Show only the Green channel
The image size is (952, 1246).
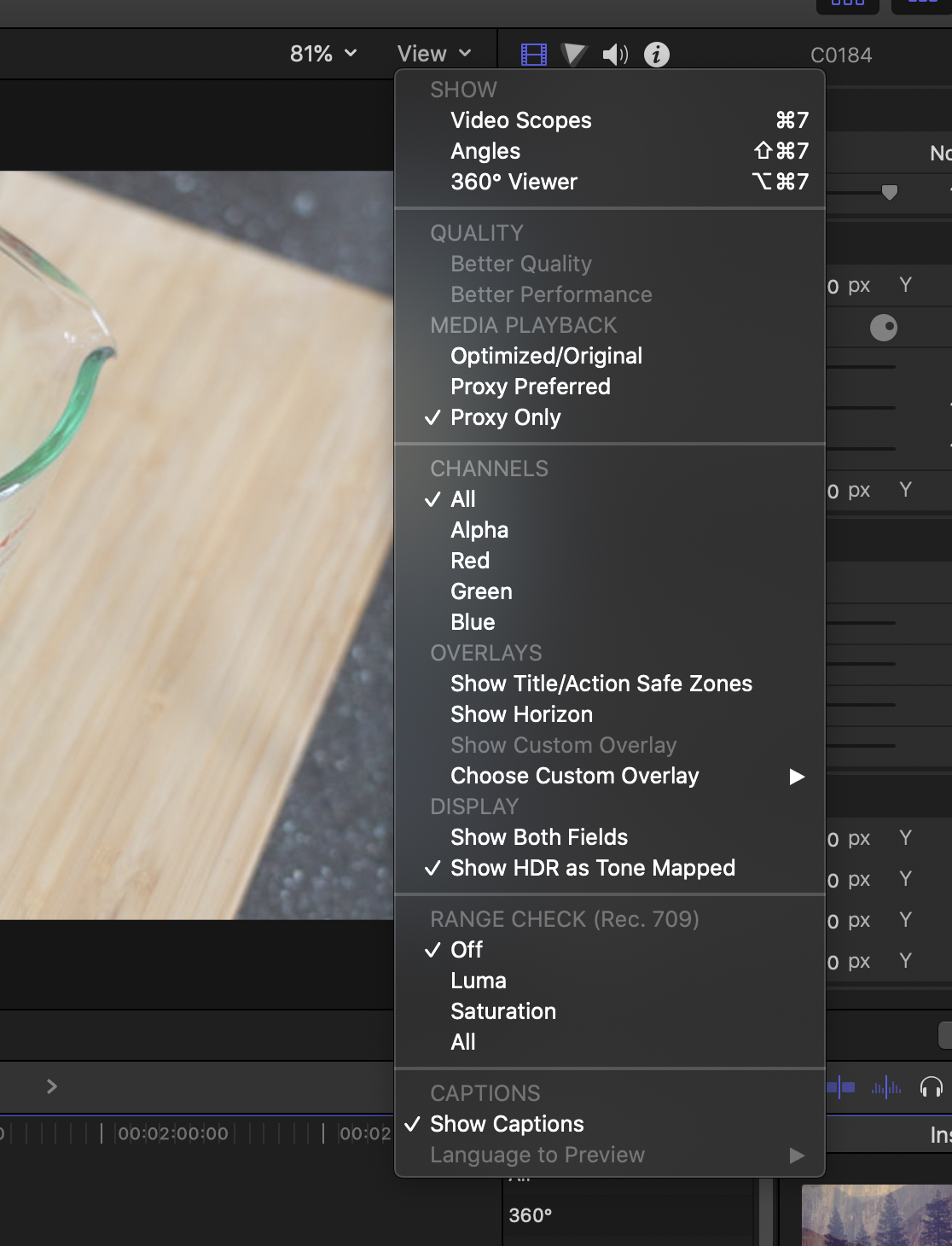pyautogui.click(x=610, y=591)
